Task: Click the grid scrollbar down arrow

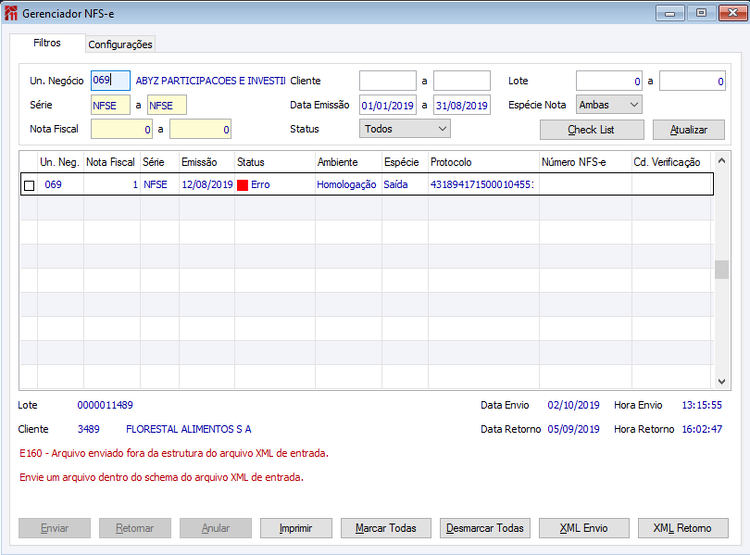Action: point(722,381)
